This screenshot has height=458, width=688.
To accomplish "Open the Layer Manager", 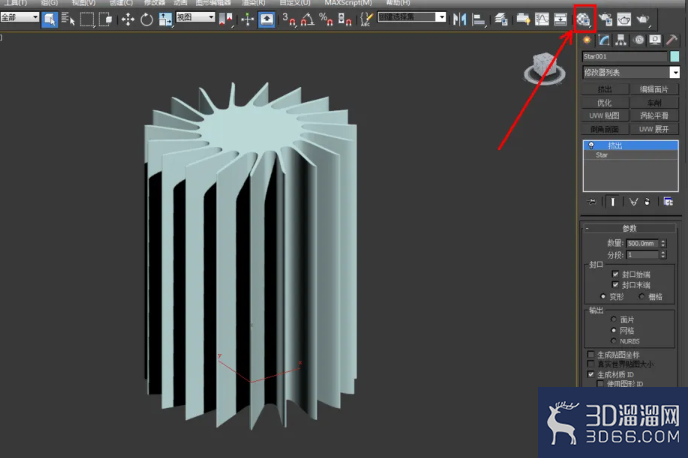I will [501, 19].
